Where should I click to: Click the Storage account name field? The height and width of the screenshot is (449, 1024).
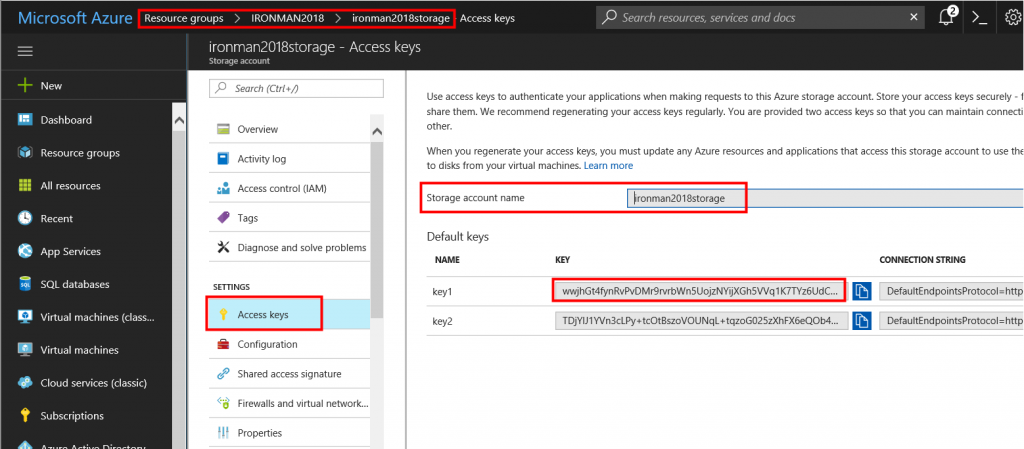click(x=825, y=198)
